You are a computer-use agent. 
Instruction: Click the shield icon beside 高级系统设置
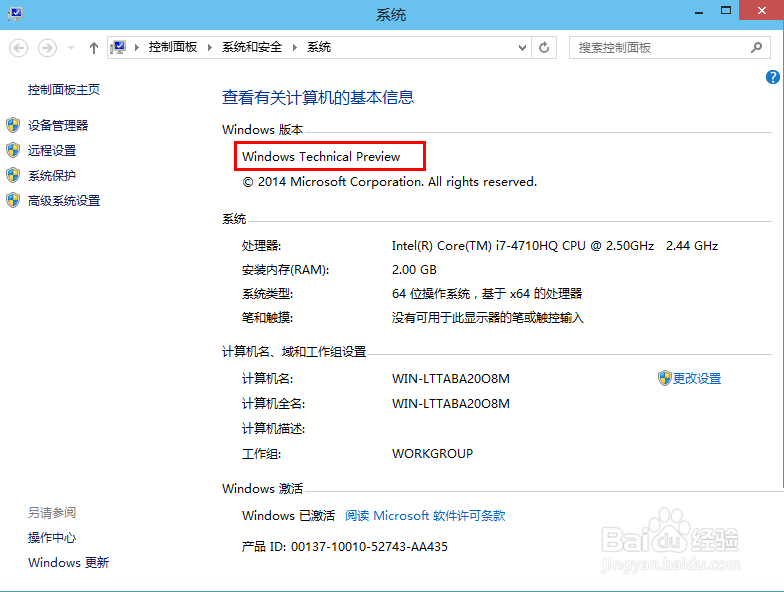click(14, 200)
